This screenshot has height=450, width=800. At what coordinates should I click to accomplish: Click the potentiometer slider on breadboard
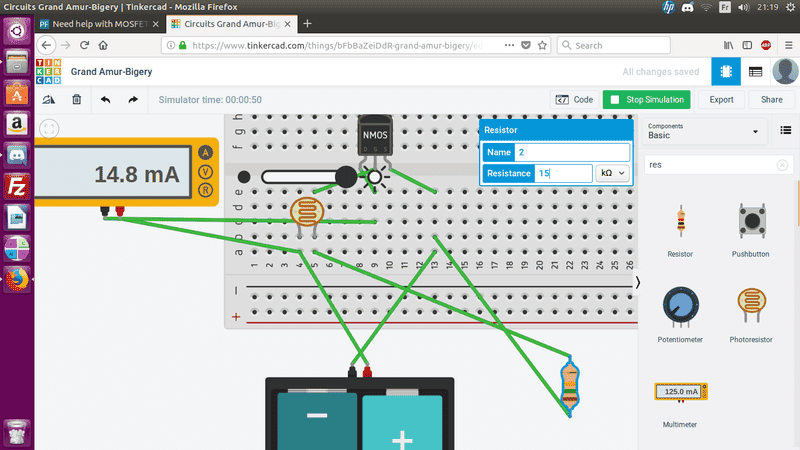pyautogui.click(x=301, y=177)
